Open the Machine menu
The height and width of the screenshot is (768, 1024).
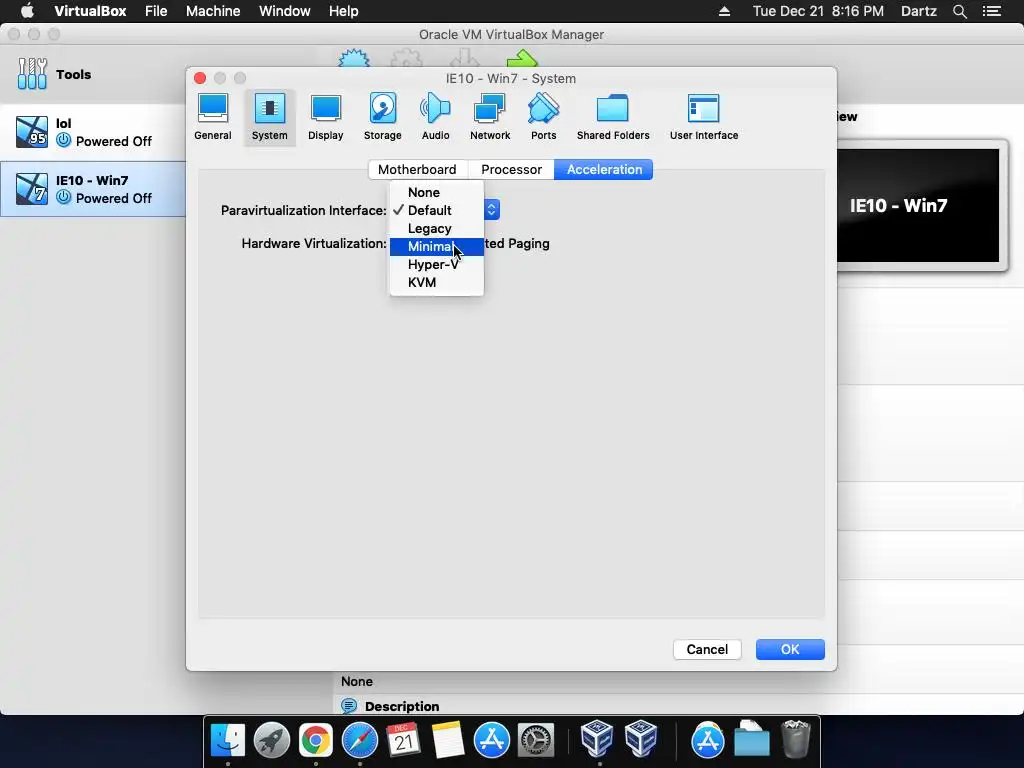point(213,11)
